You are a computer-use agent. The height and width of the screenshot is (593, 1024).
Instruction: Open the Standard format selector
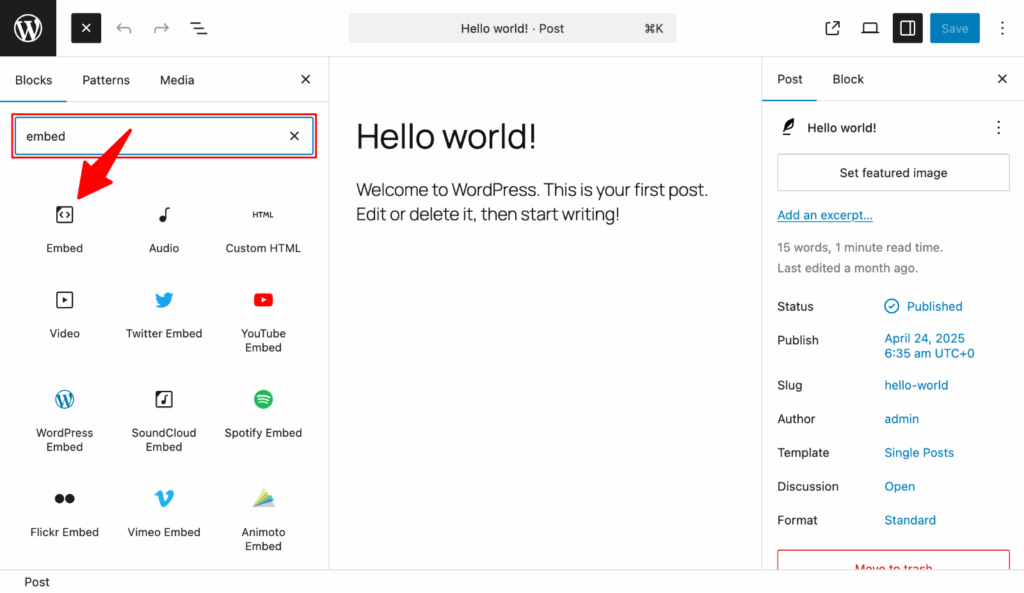point(909,520)
